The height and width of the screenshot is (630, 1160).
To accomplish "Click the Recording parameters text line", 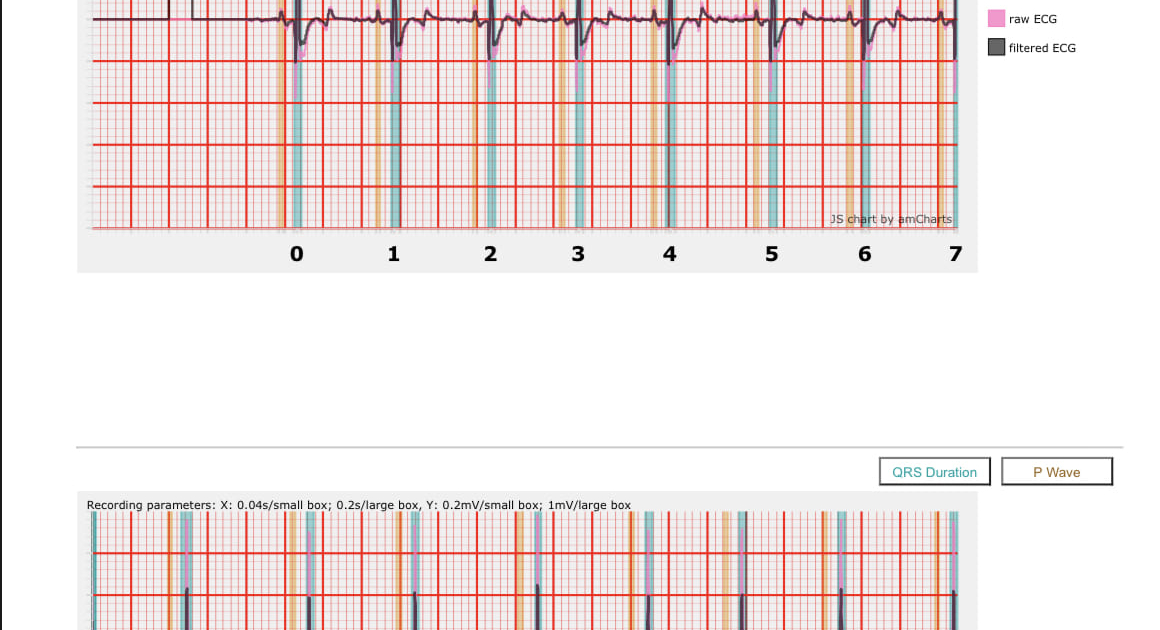I will coord(359,505).
